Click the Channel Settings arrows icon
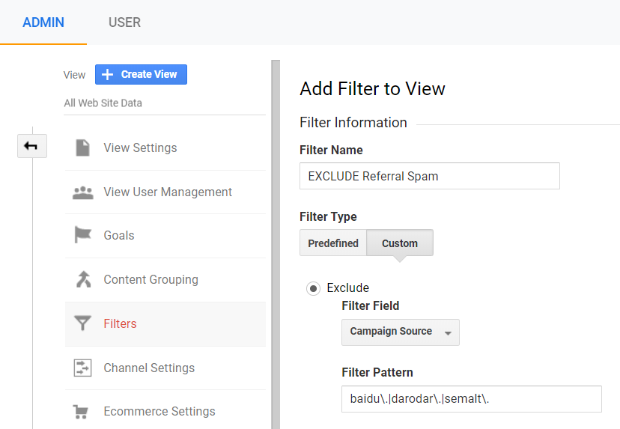The height and width of the screenshot is (429, 620). [x=83, y=368]
